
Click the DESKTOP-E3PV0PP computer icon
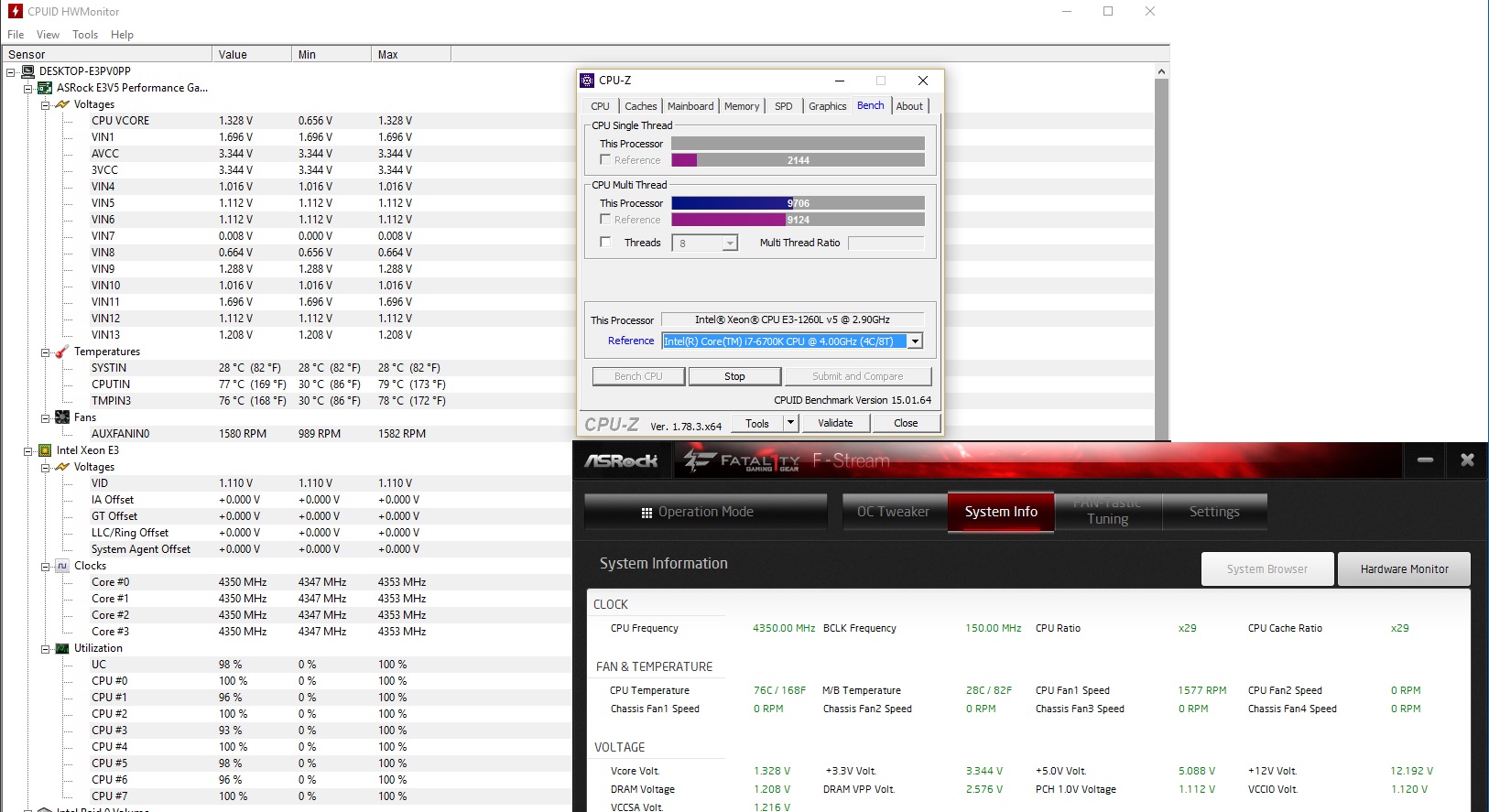click(x=27, y=71)
